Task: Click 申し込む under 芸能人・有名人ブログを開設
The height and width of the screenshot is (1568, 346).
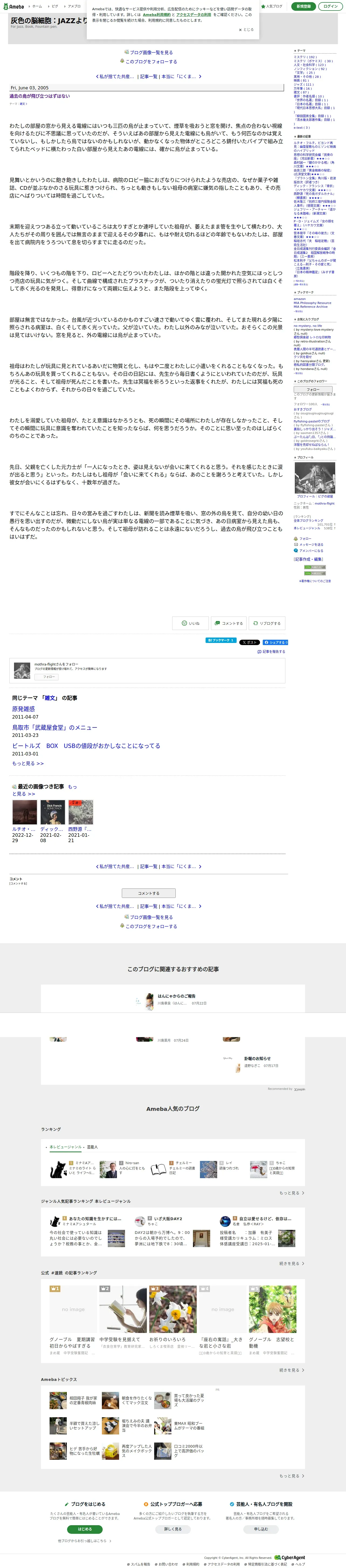Action: 261,1529
